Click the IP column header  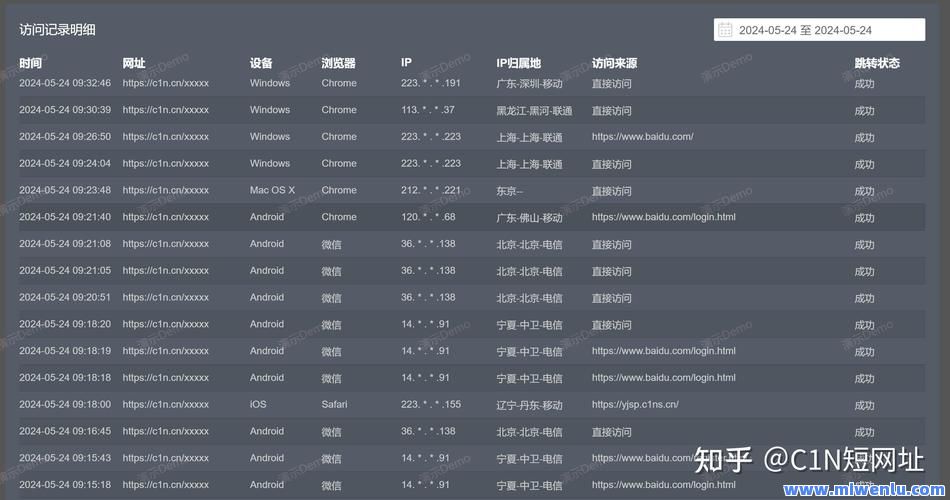click(x=406, y=62)
